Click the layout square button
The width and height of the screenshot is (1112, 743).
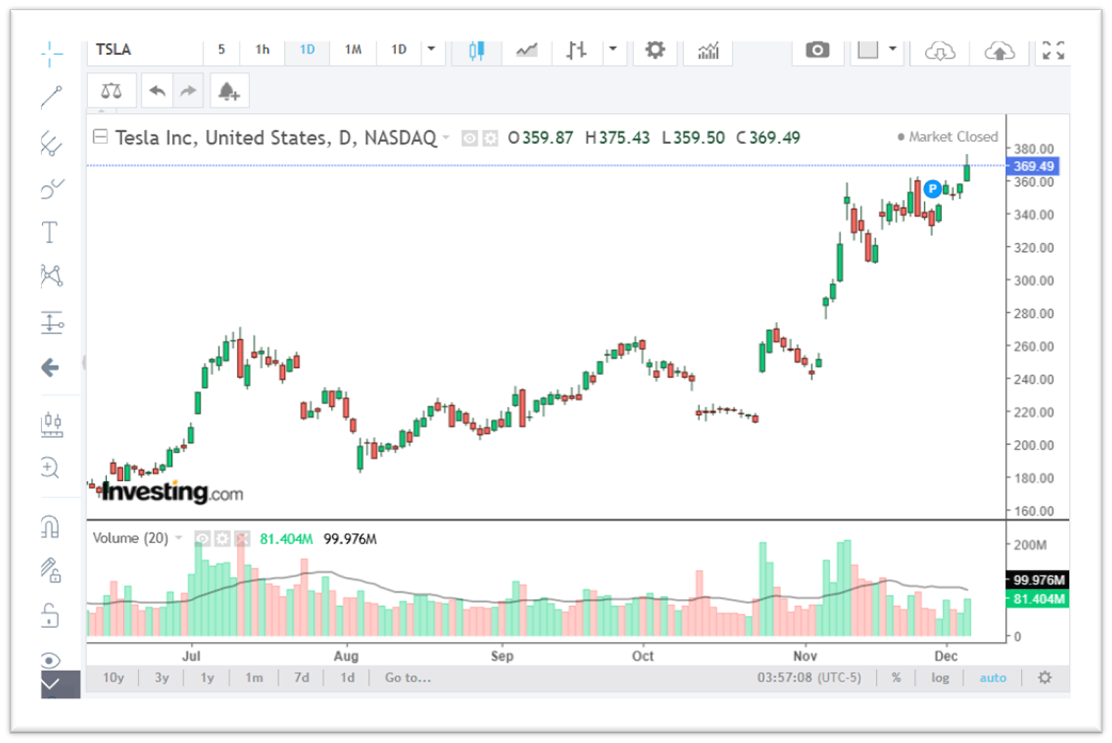[867, 50]
